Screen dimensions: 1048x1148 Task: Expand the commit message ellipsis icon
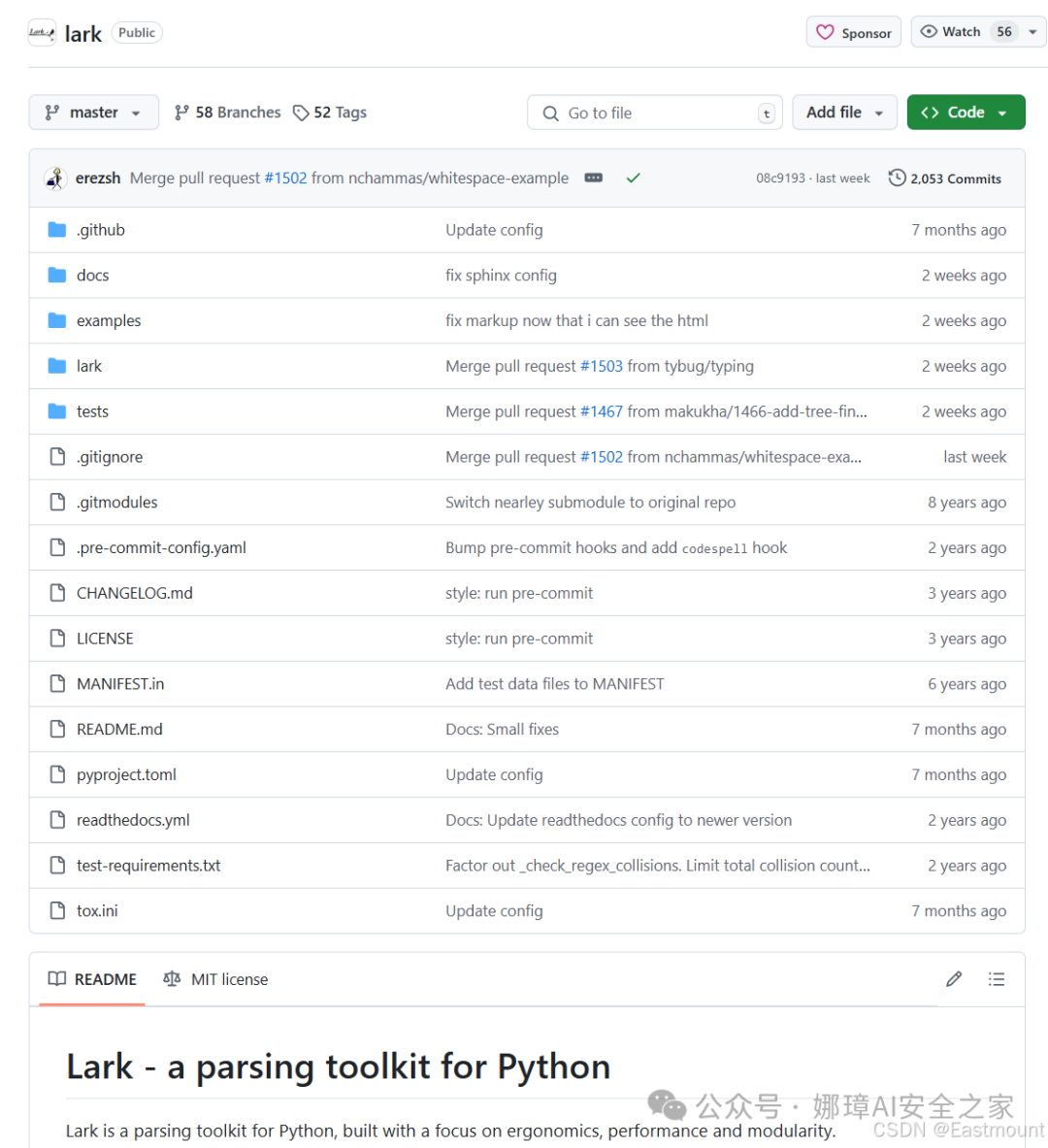click(x=593, y=178)
